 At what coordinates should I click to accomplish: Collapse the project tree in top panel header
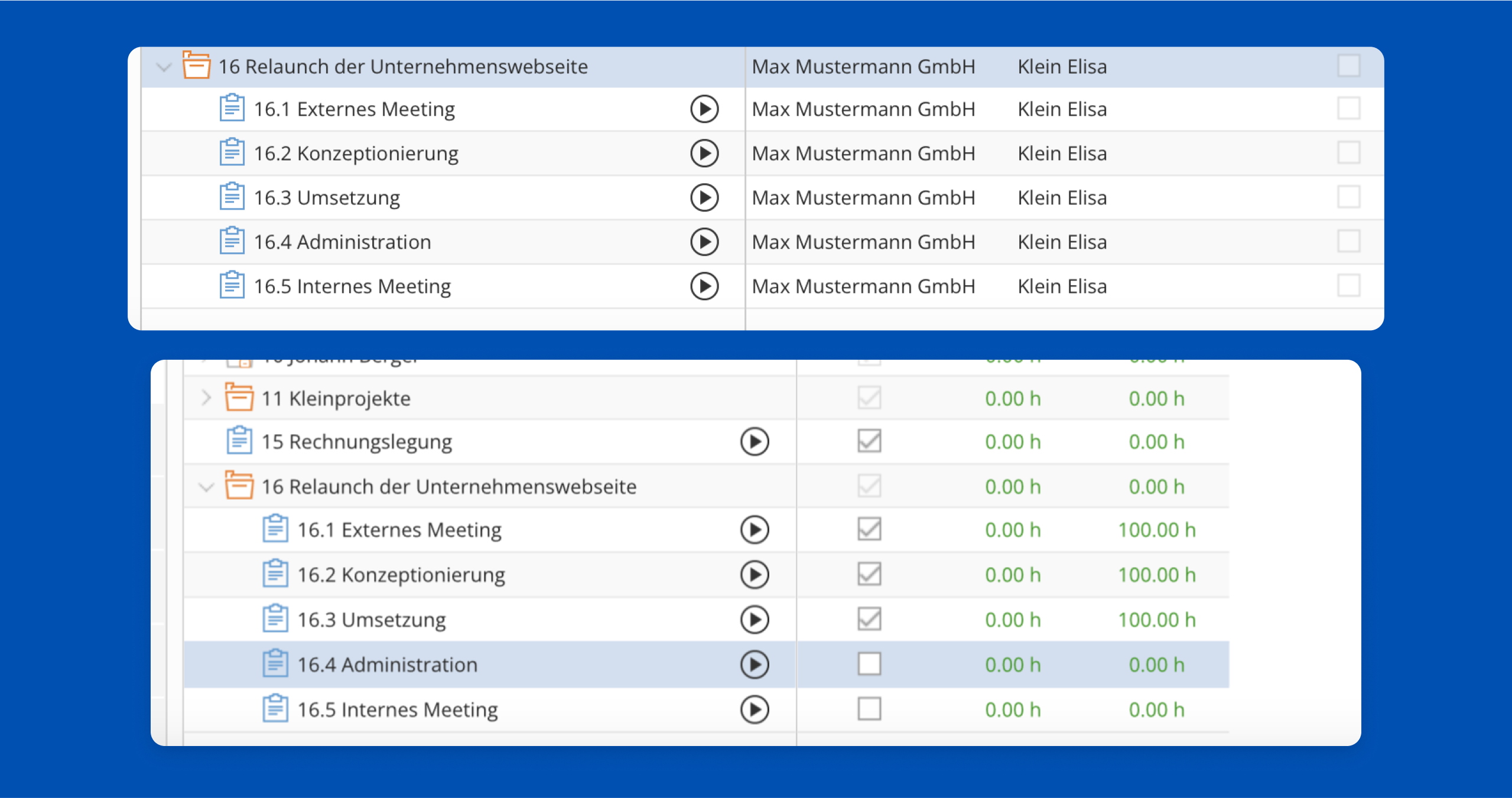(164, 67)
